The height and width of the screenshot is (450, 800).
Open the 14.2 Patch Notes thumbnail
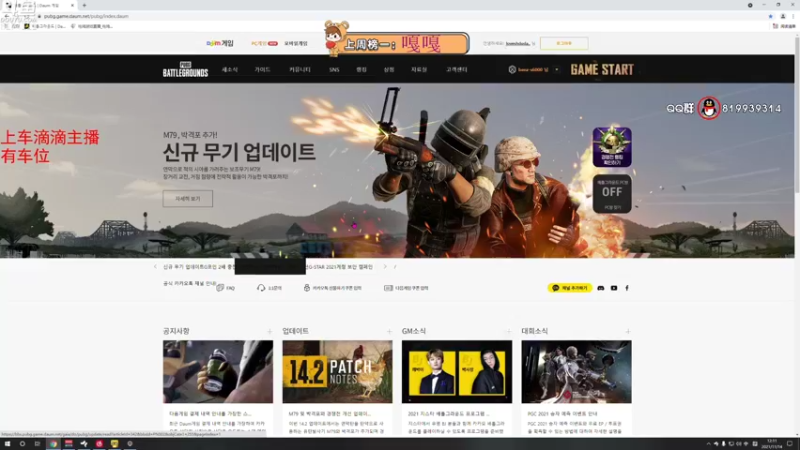[337, 372]
